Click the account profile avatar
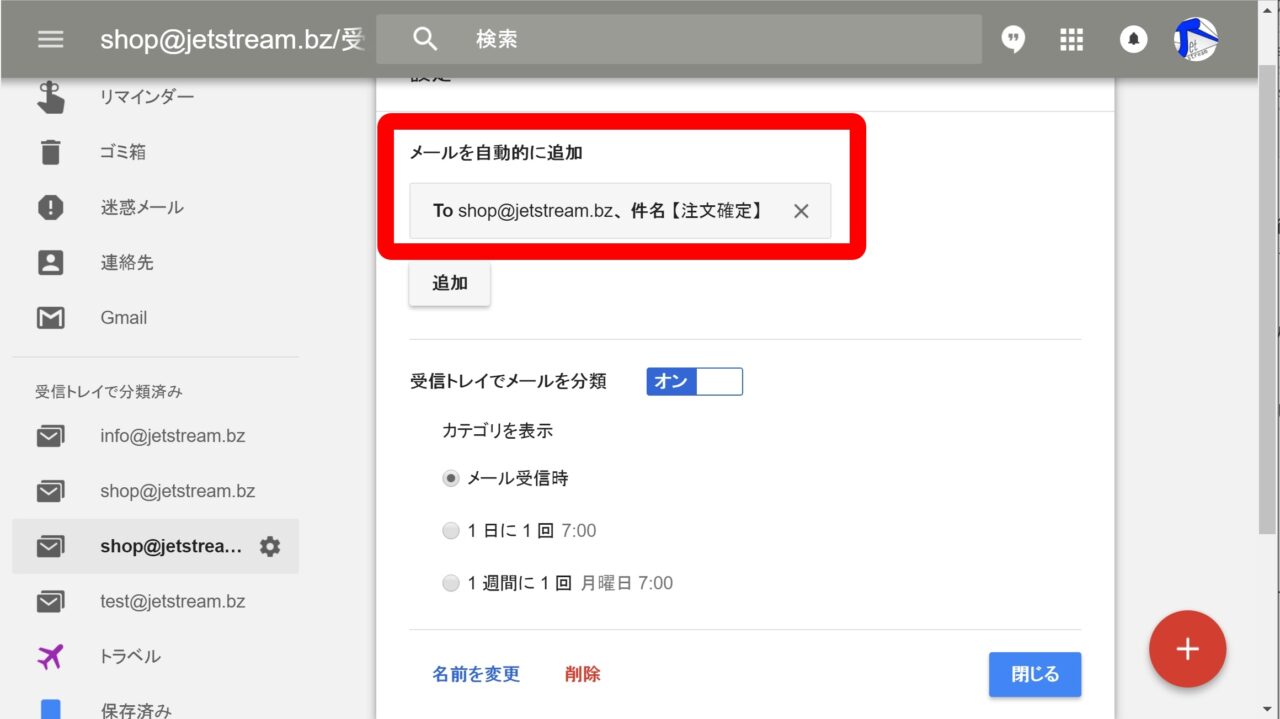The height and width of the screenshot is (719, 1280). click(1195, 39)
